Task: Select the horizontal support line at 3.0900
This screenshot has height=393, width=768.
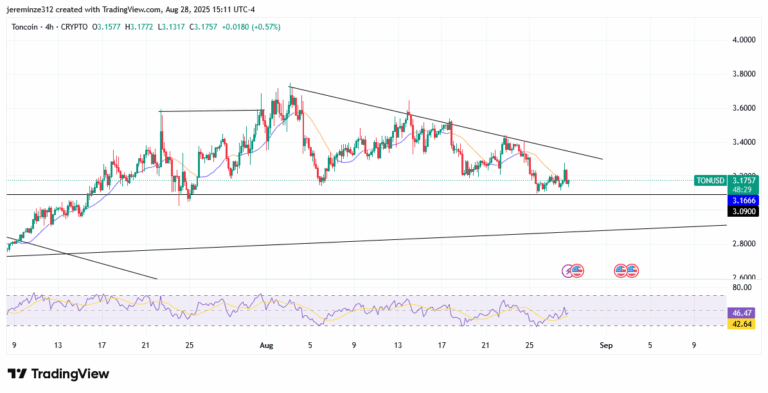Action: tap(366, 195)
